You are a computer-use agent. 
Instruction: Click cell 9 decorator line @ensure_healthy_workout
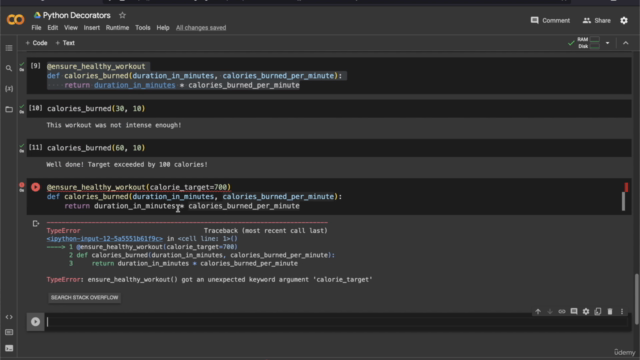click(96, 66)
